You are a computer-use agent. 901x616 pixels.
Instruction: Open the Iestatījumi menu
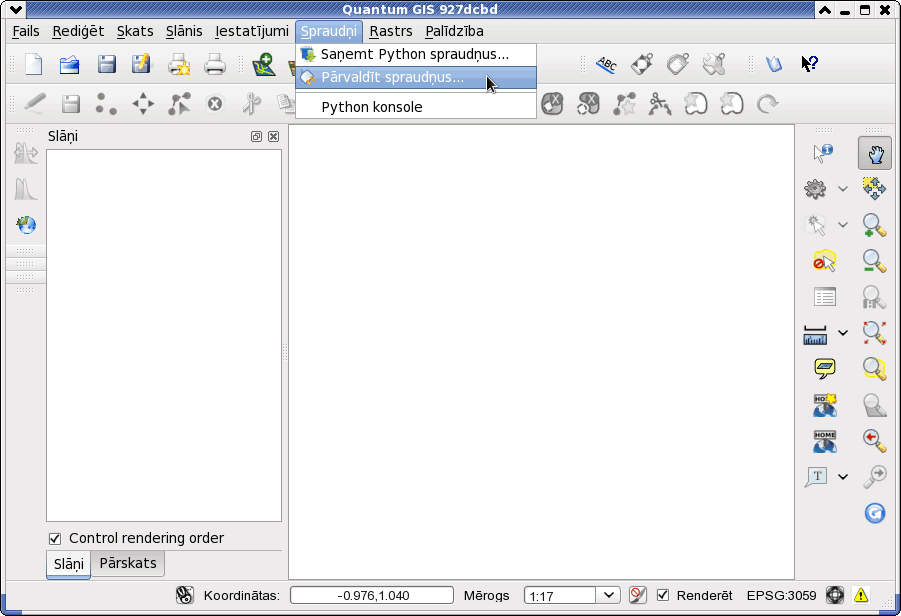[252, 31]
